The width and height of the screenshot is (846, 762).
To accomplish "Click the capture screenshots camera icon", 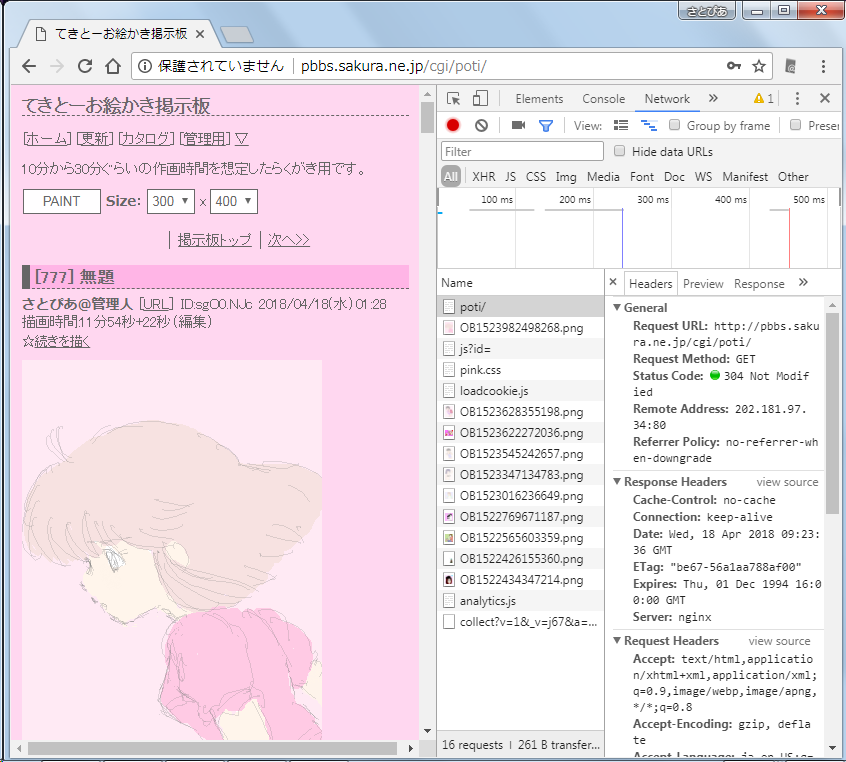I will pos(518,125).
